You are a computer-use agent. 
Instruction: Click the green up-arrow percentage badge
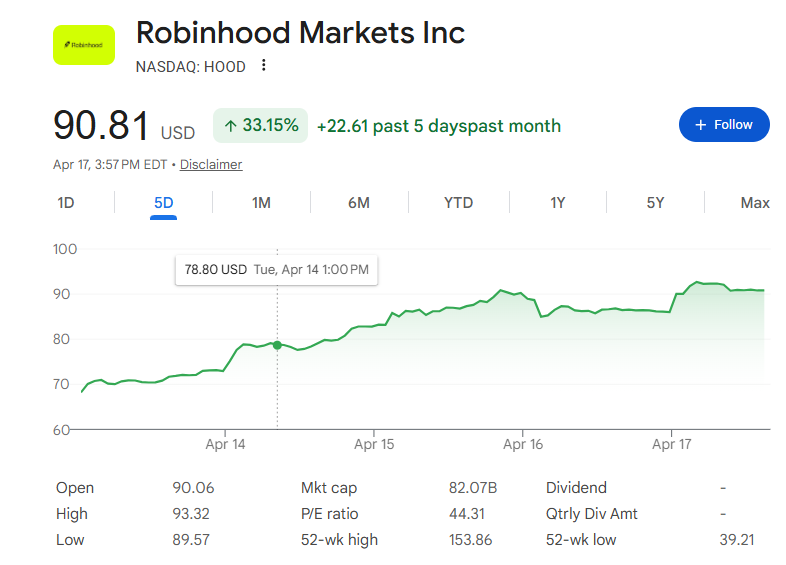260,126
